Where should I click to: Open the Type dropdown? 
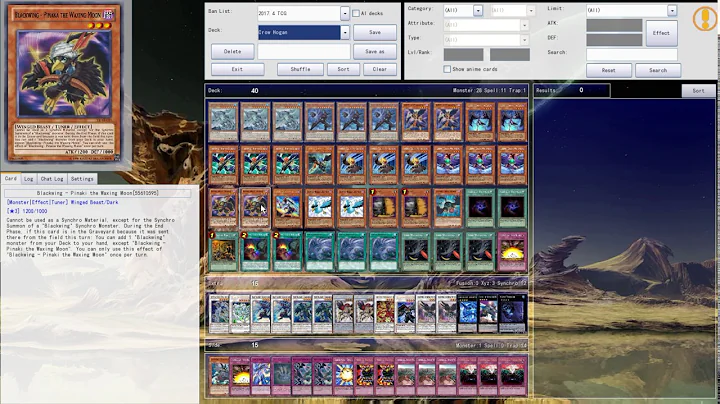coord(524,39)
